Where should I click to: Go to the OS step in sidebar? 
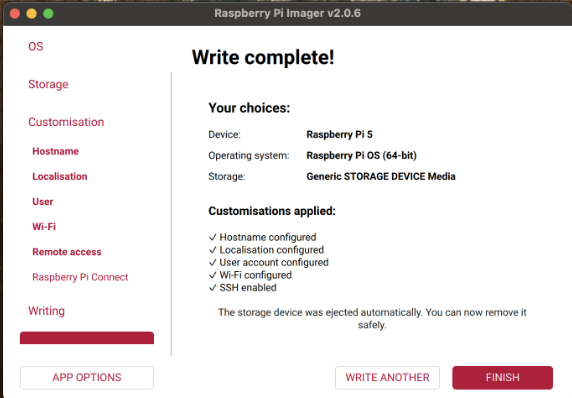(36, 47)
